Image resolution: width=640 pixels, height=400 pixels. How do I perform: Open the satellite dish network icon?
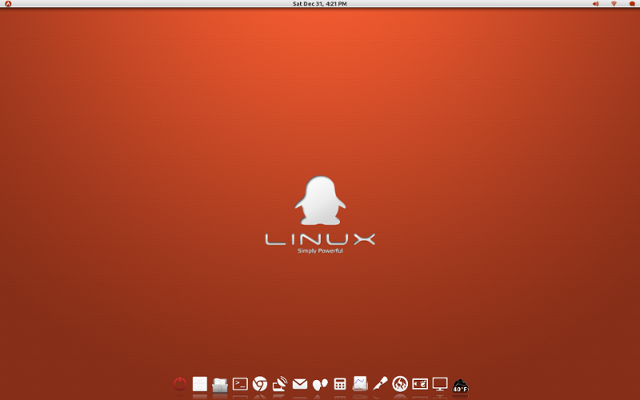tap(280, 384)
